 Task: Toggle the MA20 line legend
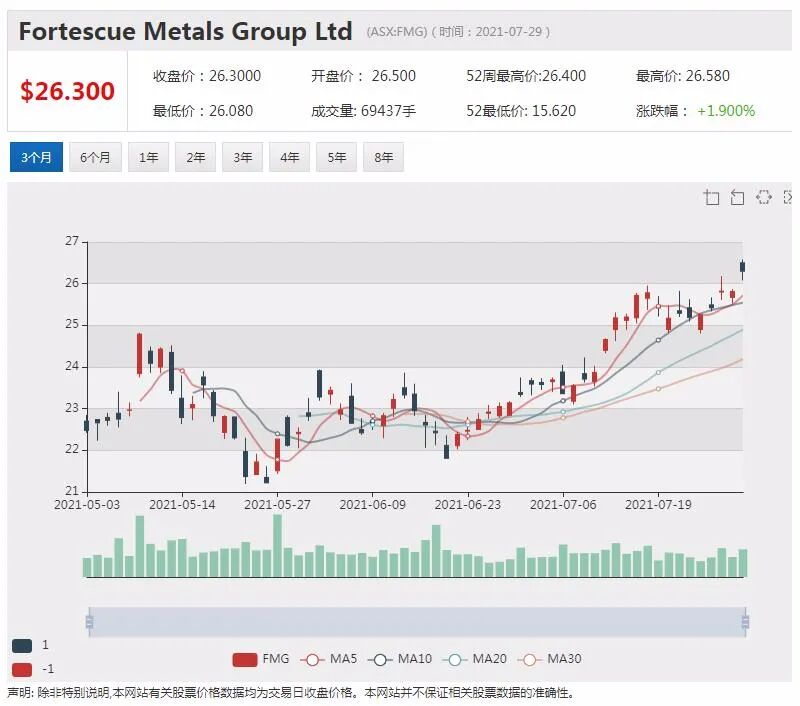pos(474,659)
